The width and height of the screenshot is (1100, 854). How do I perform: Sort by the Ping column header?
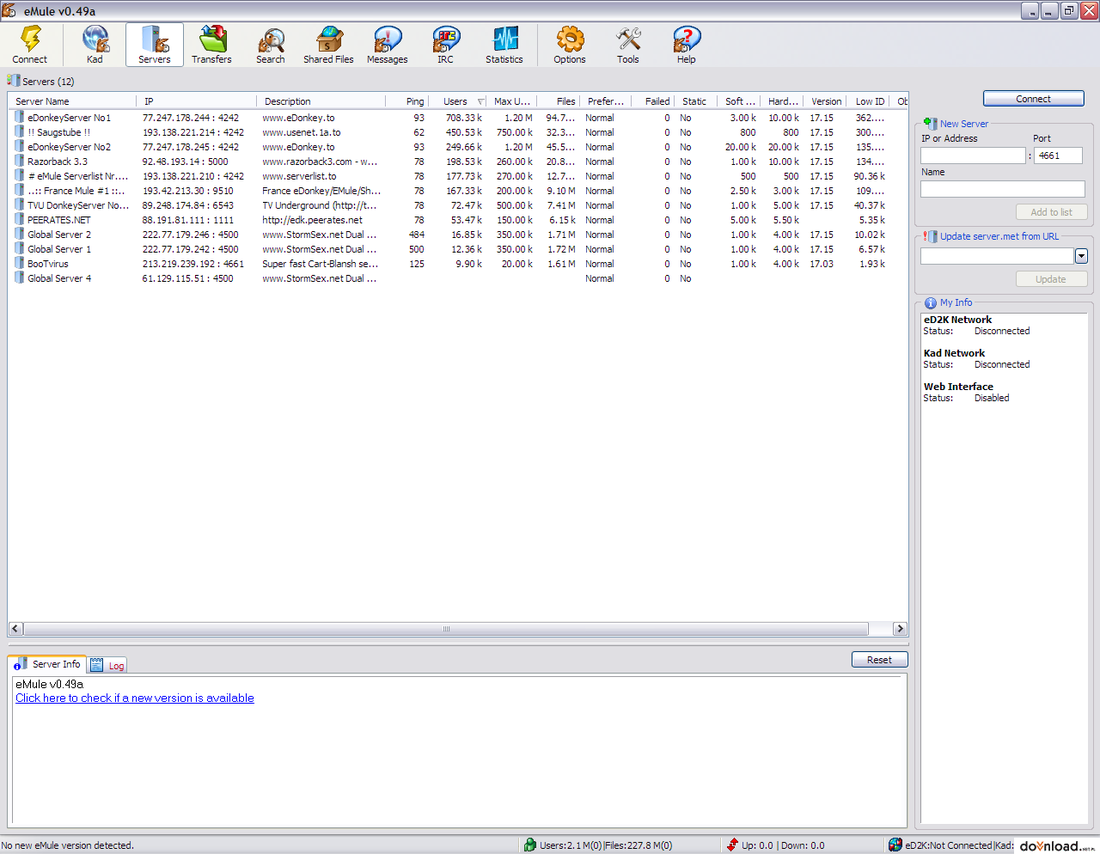coord(408,101)
